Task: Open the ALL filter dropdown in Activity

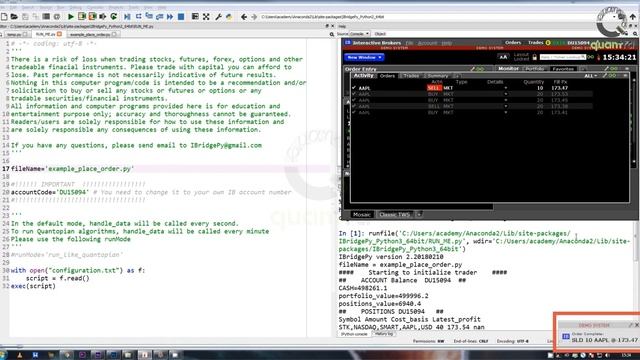Action: click(591, 76)
